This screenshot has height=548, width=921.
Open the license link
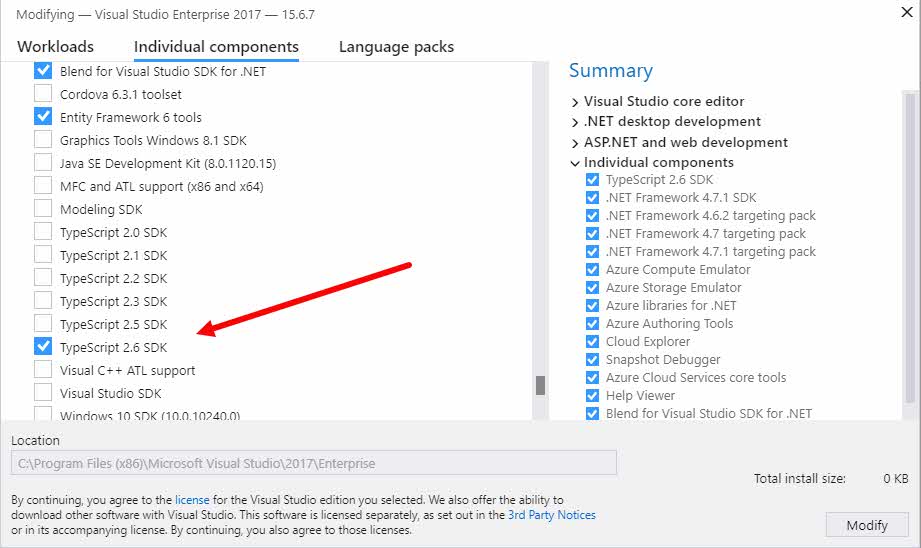click(192, 500)
